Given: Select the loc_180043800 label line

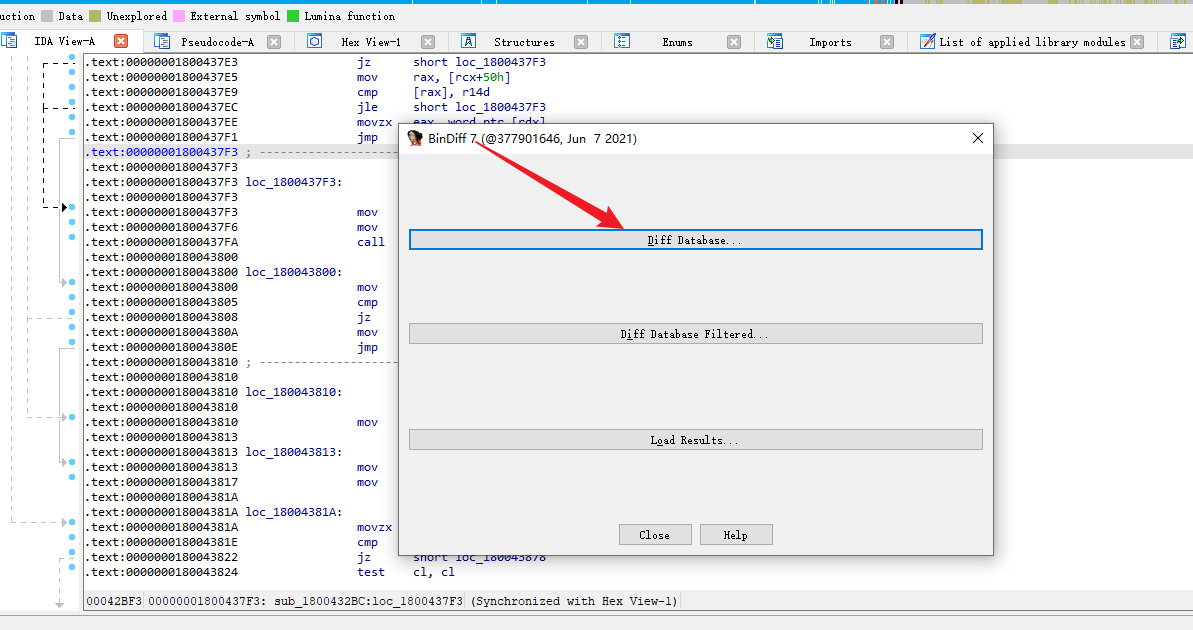Looking at the screenshot, I should pyautogui.click(x=295, y=272).
